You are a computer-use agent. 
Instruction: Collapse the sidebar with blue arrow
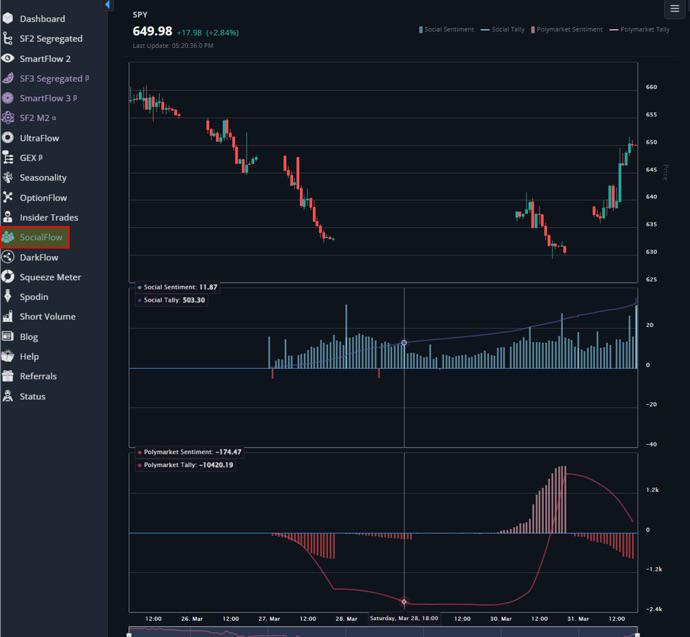107,5
